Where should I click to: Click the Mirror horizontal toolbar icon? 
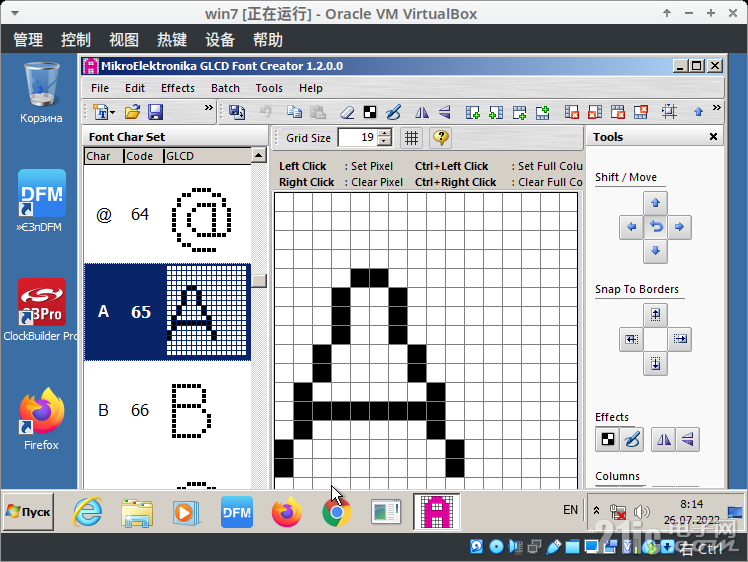pyautogui.click(x=422, y=113)
